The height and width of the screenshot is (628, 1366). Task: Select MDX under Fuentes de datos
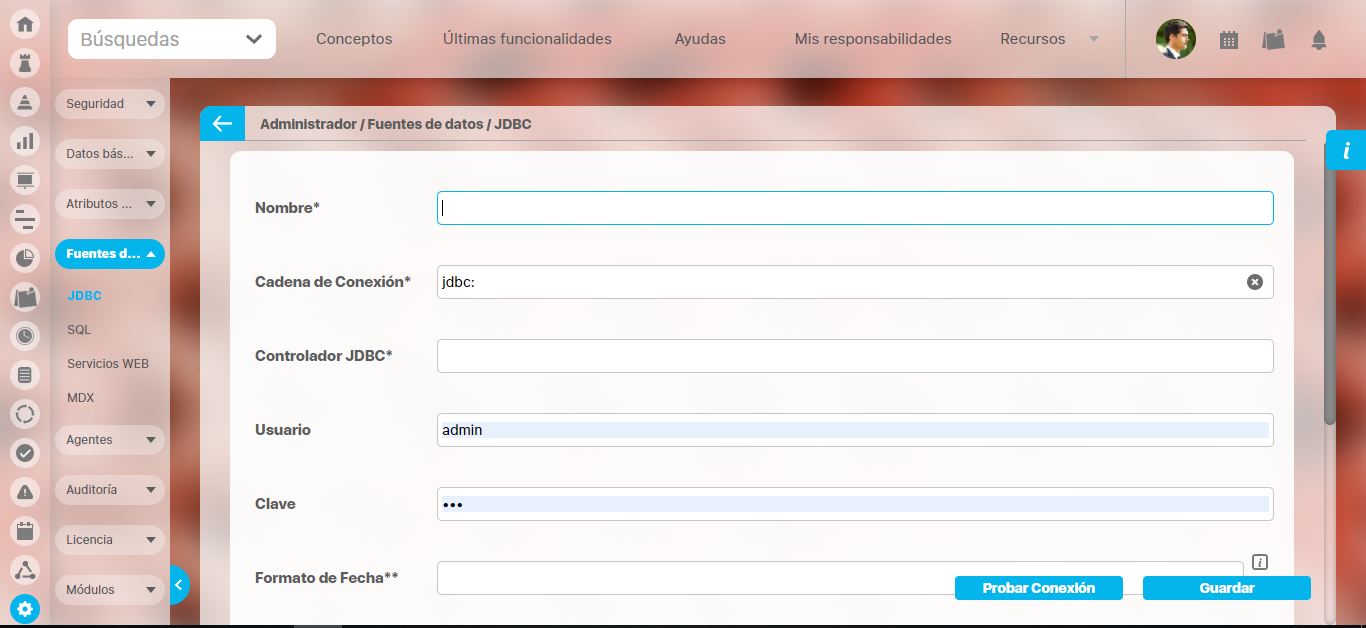81,398
